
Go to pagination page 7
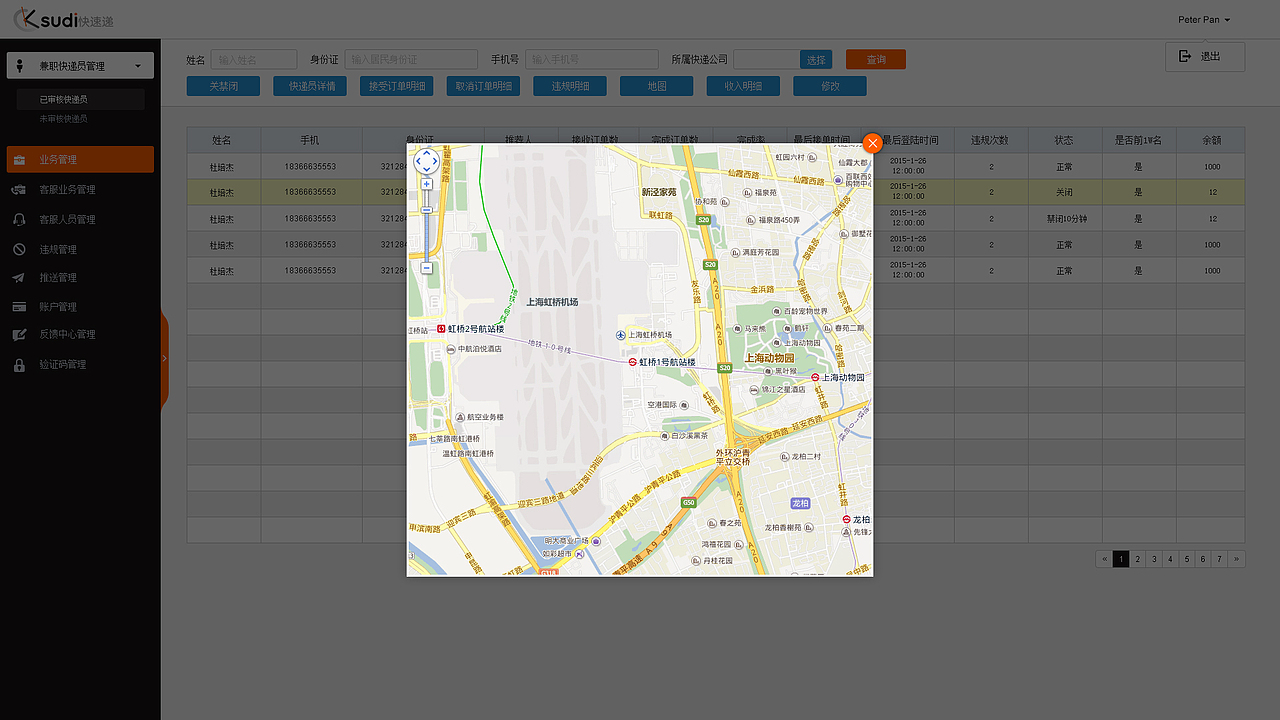click(1219, 559)
